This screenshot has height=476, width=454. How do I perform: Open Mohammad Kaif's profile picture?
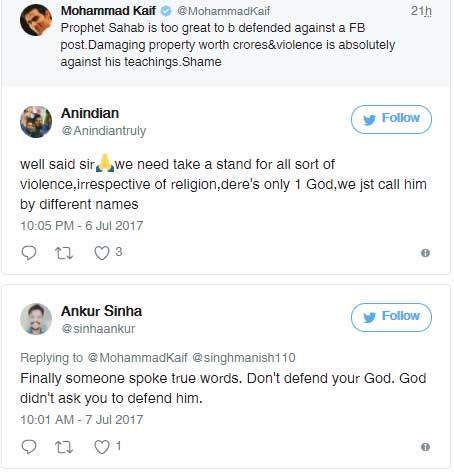pyautogui.click(x=36, y=20)
